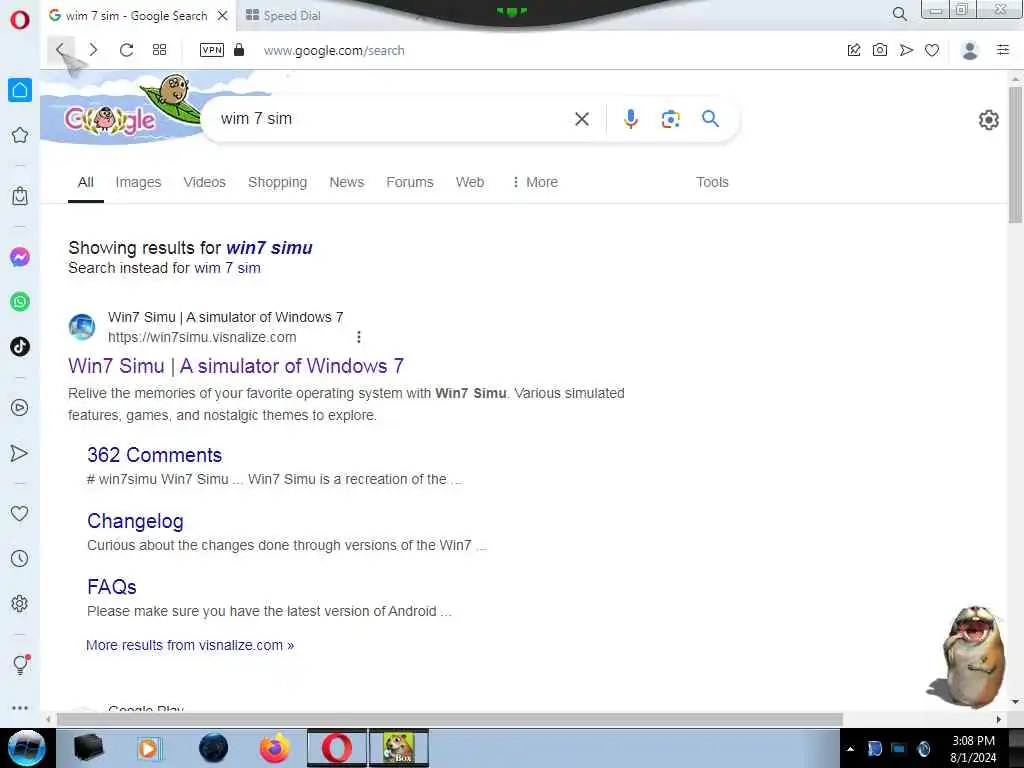Click the Google doodle logo
1024x768 pixels.
point(110,120)
